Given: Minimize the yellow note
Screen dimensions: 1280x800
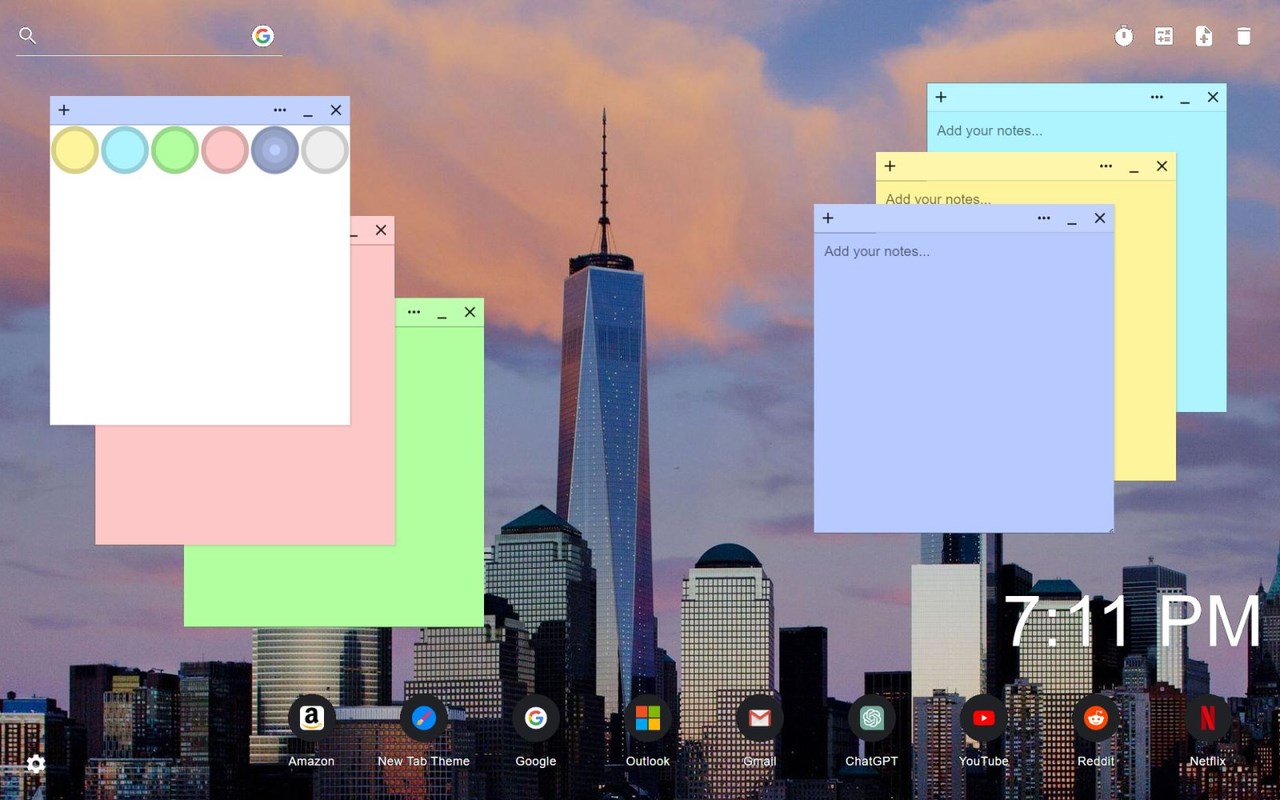Looking at the screenshot, I should point(1134,167).
